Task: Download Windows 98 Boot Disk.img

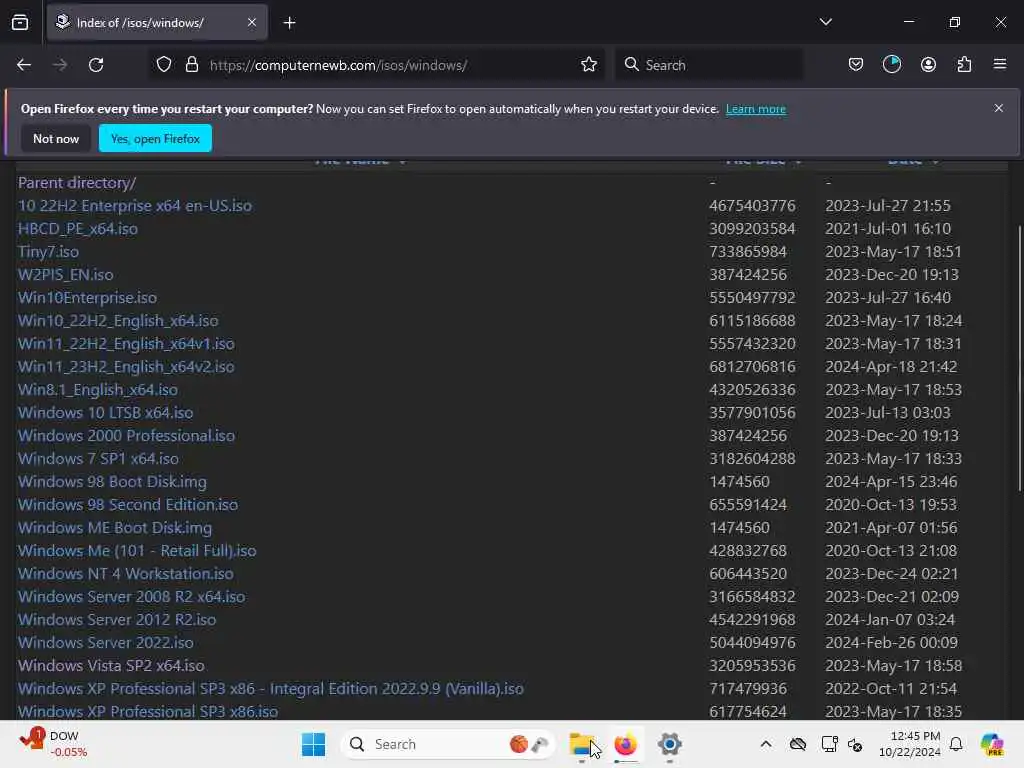Action: point(112,482)
